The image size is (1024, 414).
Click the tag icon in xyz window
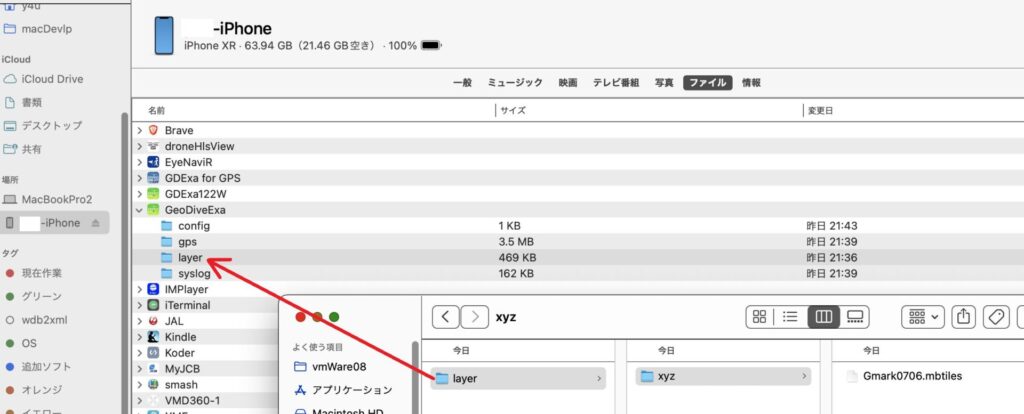pos(996,317)
